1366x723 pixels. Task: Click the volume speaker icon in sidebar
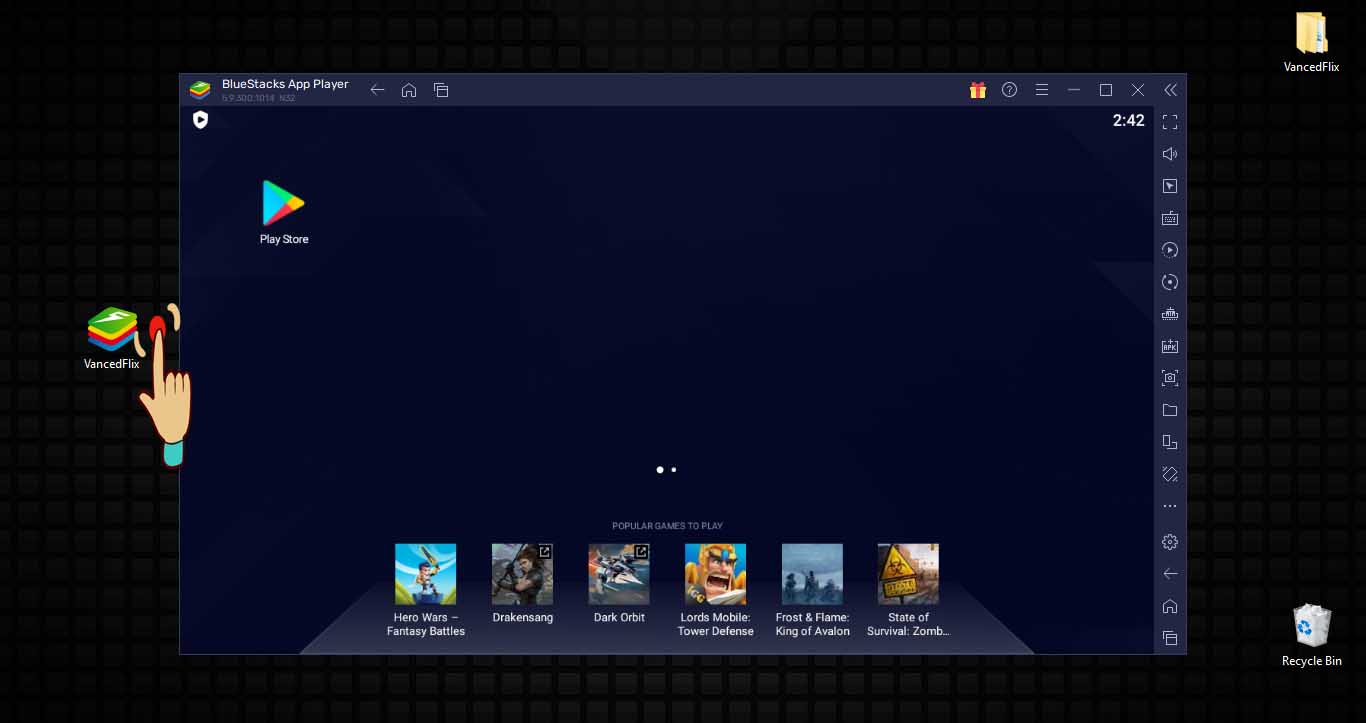(x=1170, y=154)
